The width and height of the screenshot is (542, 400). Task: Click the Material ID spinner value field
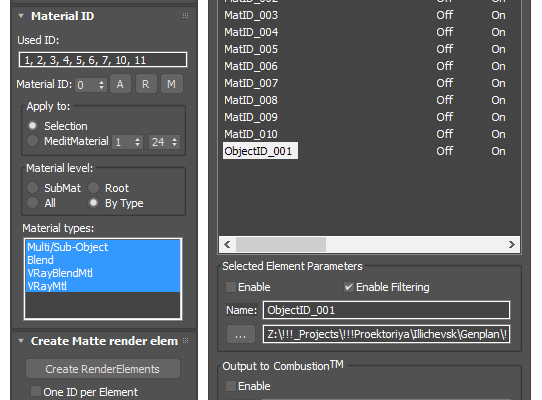click(x=86, y=85)
